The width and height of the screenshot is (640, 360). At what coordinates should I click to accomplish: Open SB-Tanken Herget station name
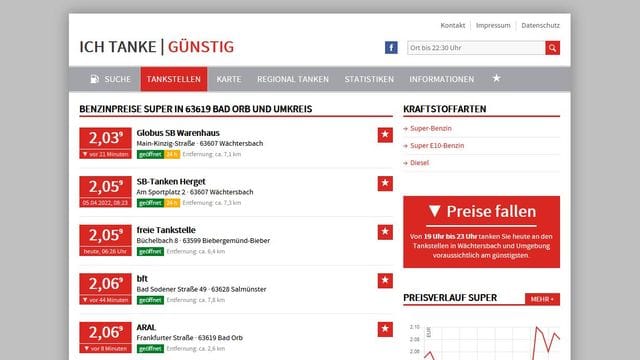[171, 181]
